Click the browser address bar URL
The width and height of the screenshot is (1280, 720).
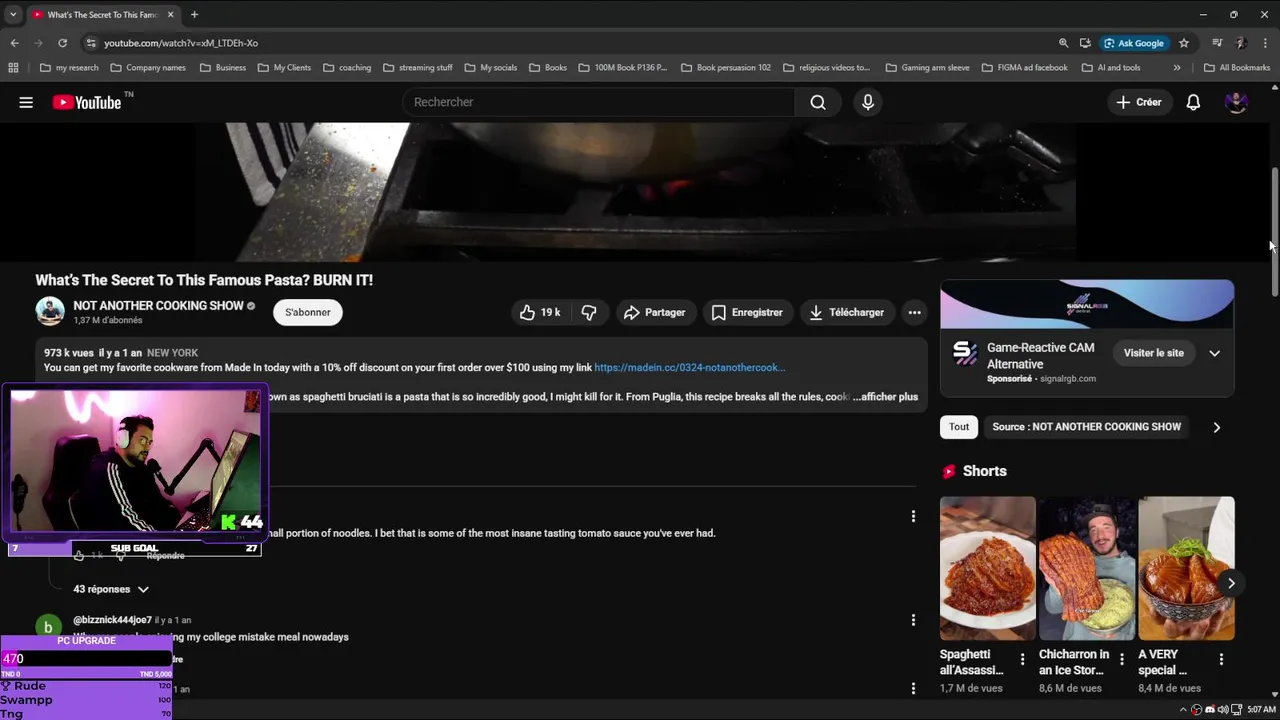tap(181, 43)
